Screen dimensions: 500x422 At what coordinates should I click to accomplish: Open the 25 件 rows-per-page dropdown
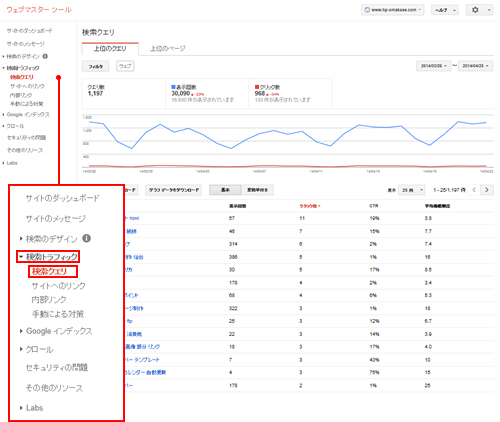[412, 190]
